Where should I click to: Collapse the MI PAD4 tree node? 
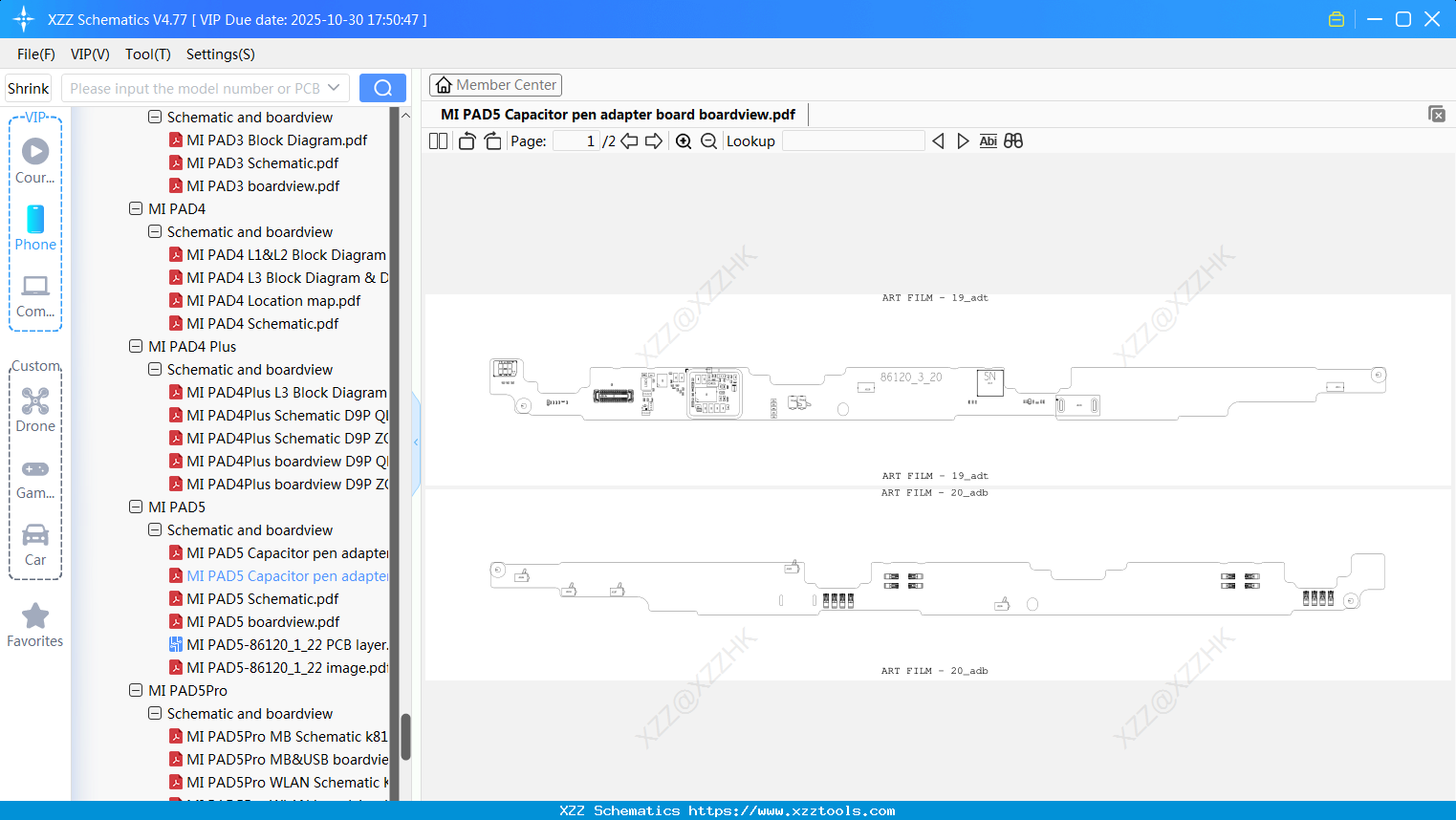136,208
